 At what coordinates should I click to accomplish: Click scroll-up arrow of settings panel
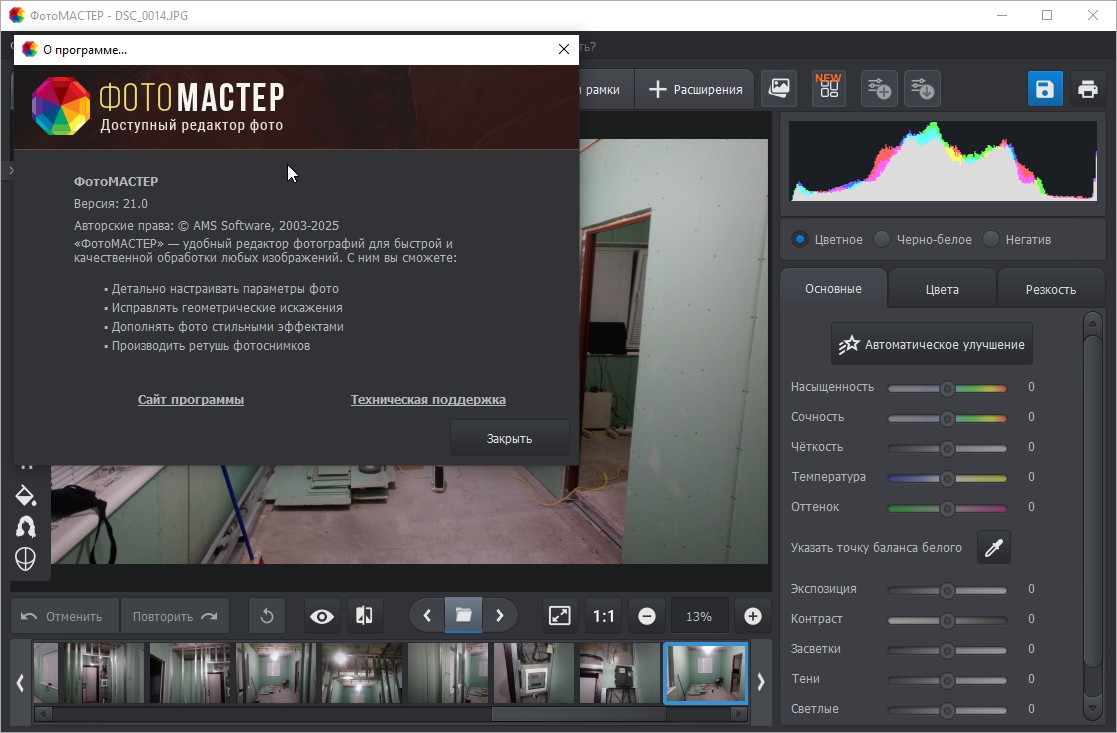[1093, 323]
